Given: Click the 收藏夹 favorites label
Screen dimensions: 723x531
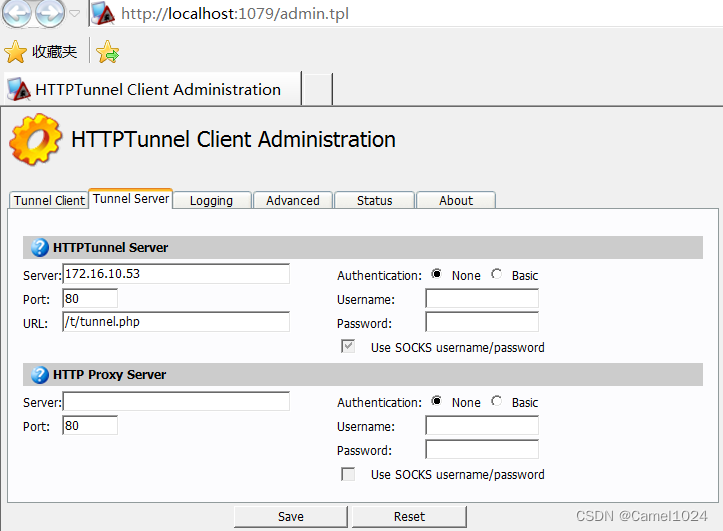Looking at the screenshot, I should tap(54, 52).
